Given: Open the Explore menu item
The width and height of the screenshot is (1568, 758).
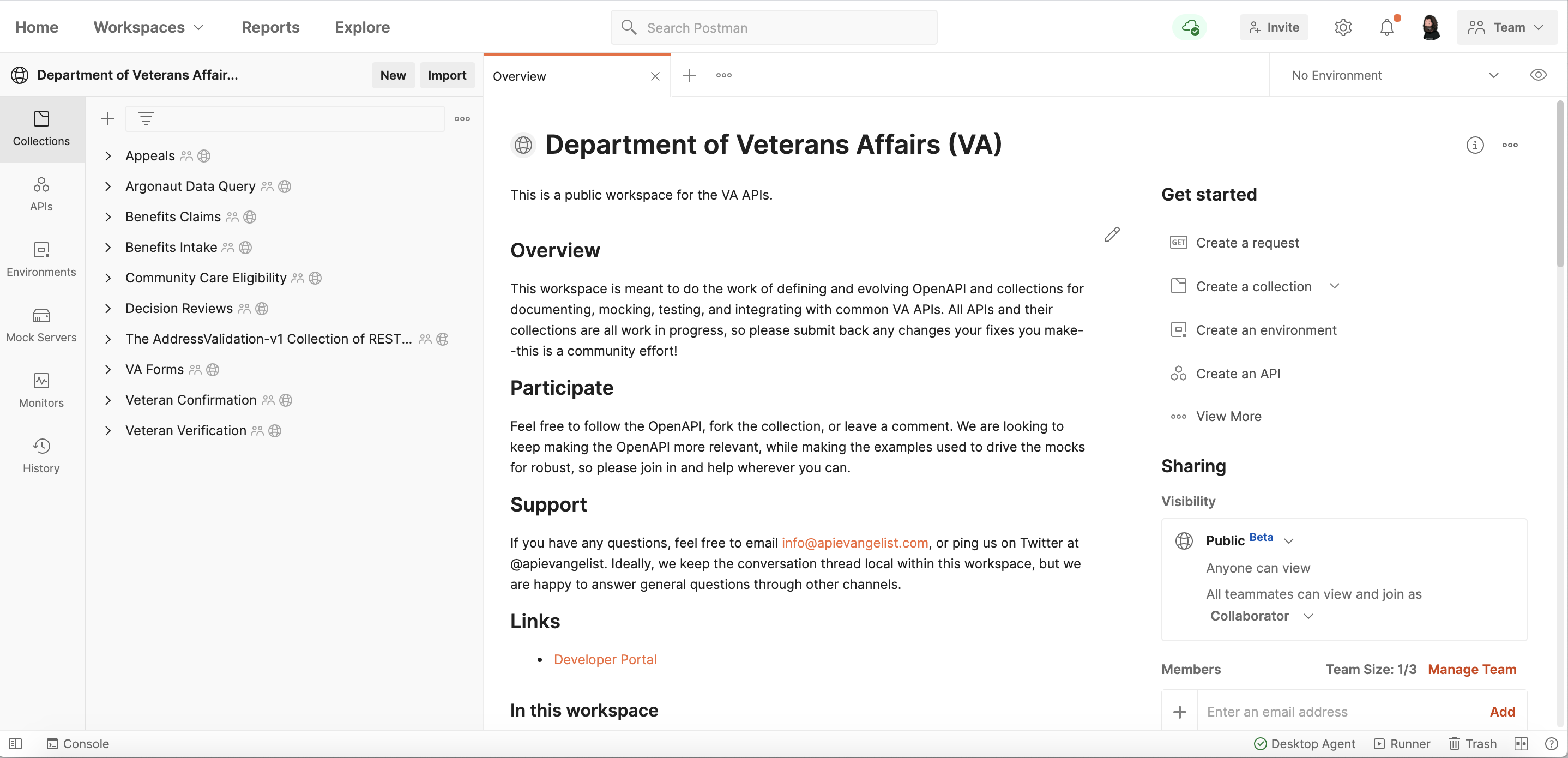Looking at the screenshot, I should click(x=362, y=27).
